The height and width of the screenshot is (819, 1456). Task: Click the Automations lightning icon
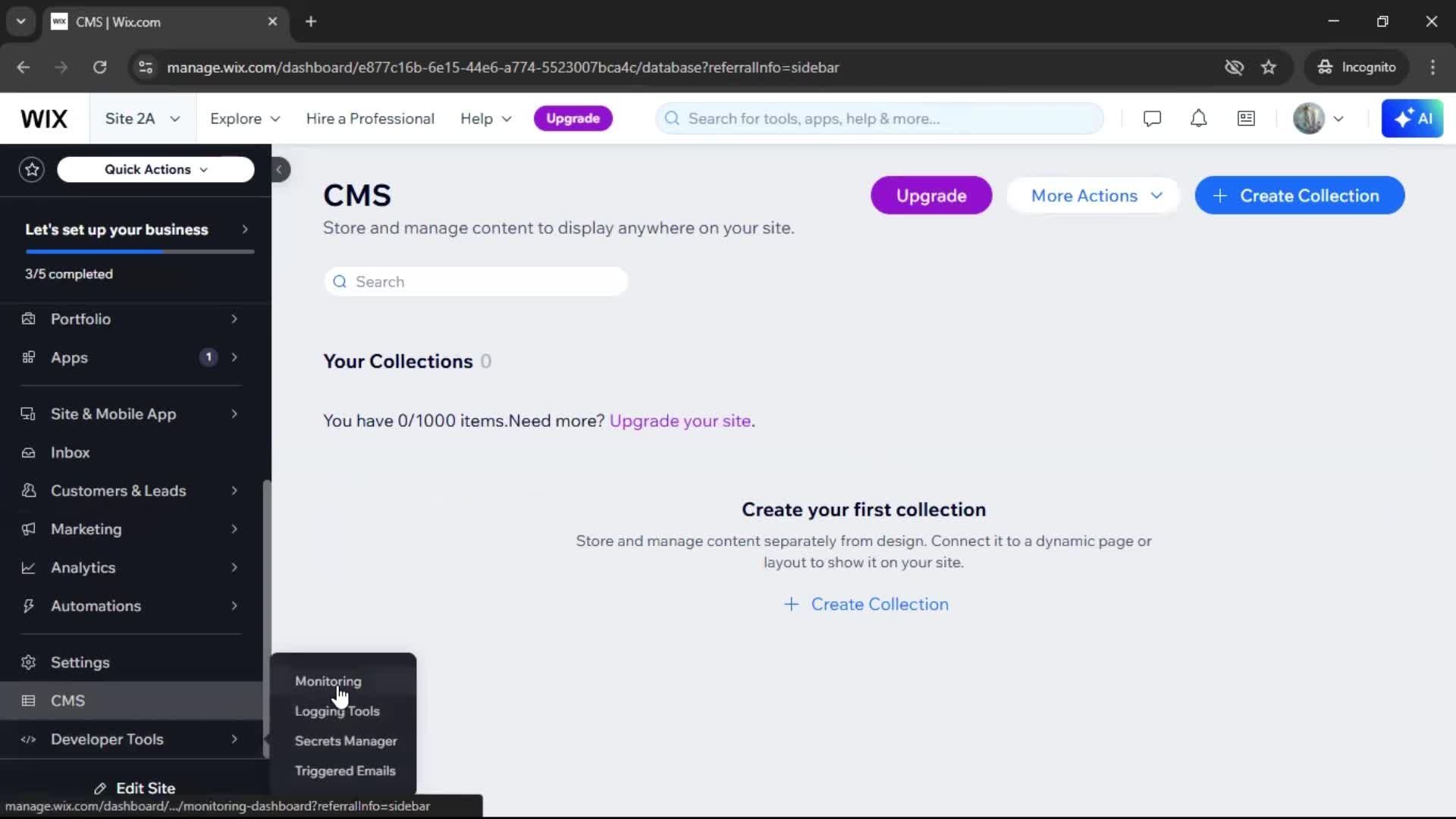[x=29, y=607]
